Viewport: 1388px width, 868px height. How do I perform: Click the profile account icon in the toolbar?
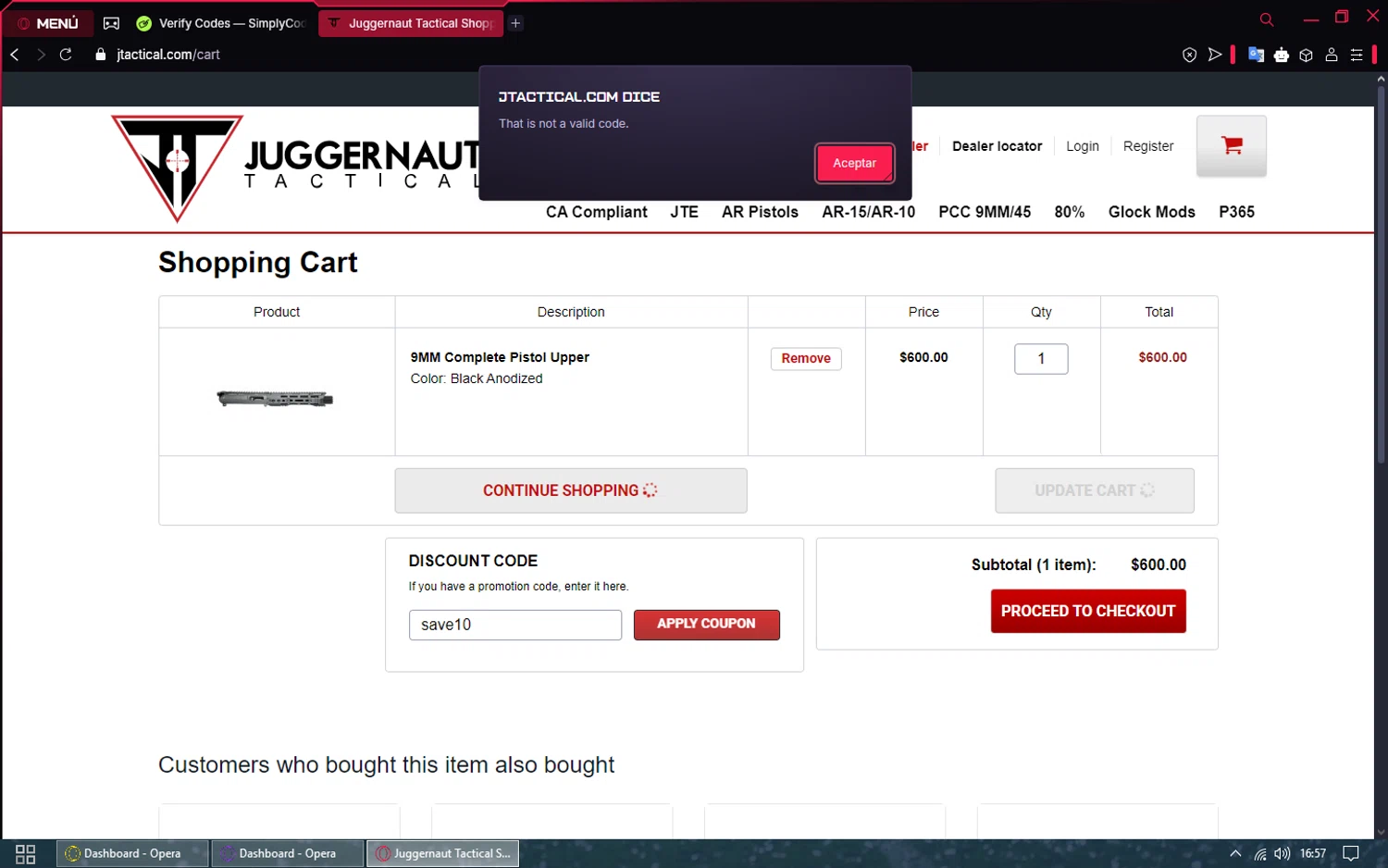[x=1332, y=56]
